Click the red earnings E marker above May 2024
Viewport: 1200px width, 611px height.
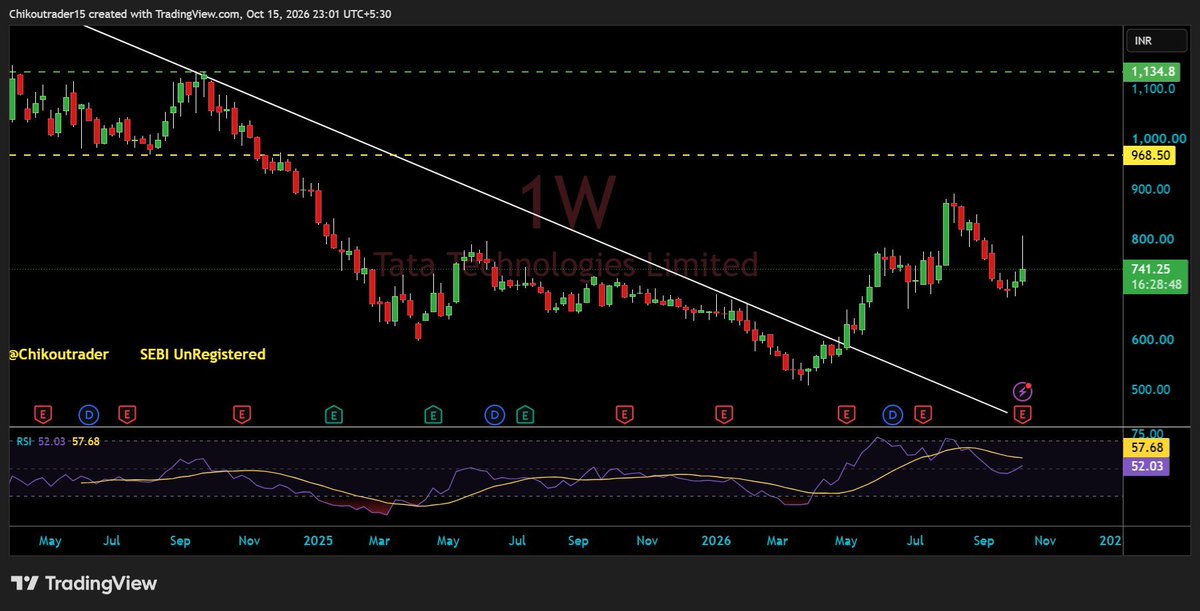(43, 412)
